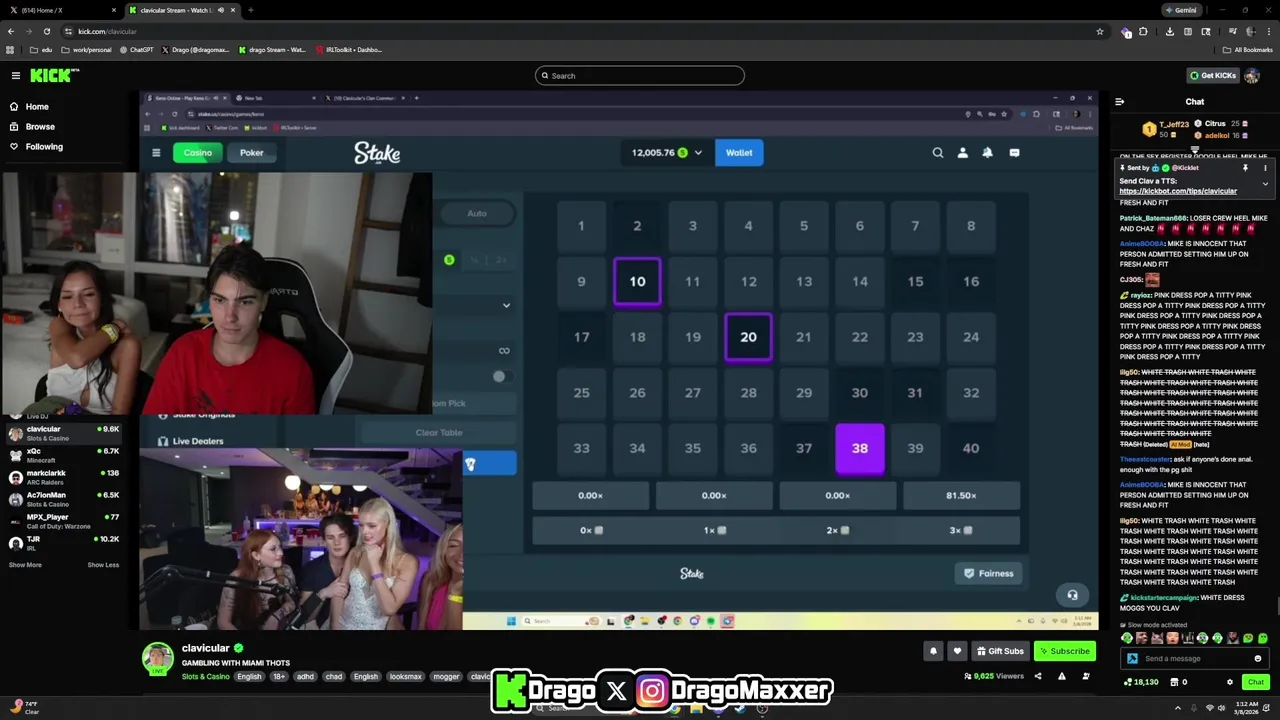Open the edu bookmarks folder

coord(39,49)
